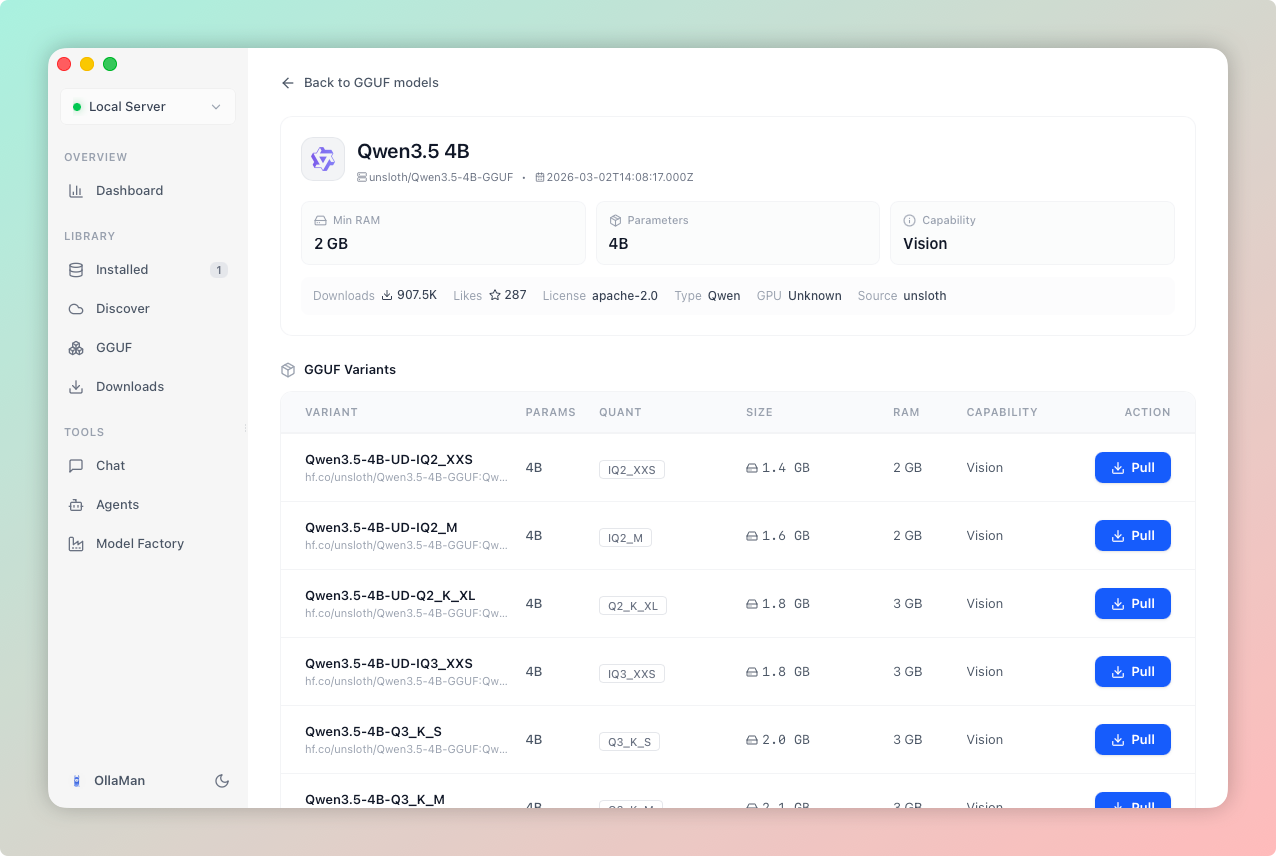Toggle dark mode moon icon

[222, 781]
